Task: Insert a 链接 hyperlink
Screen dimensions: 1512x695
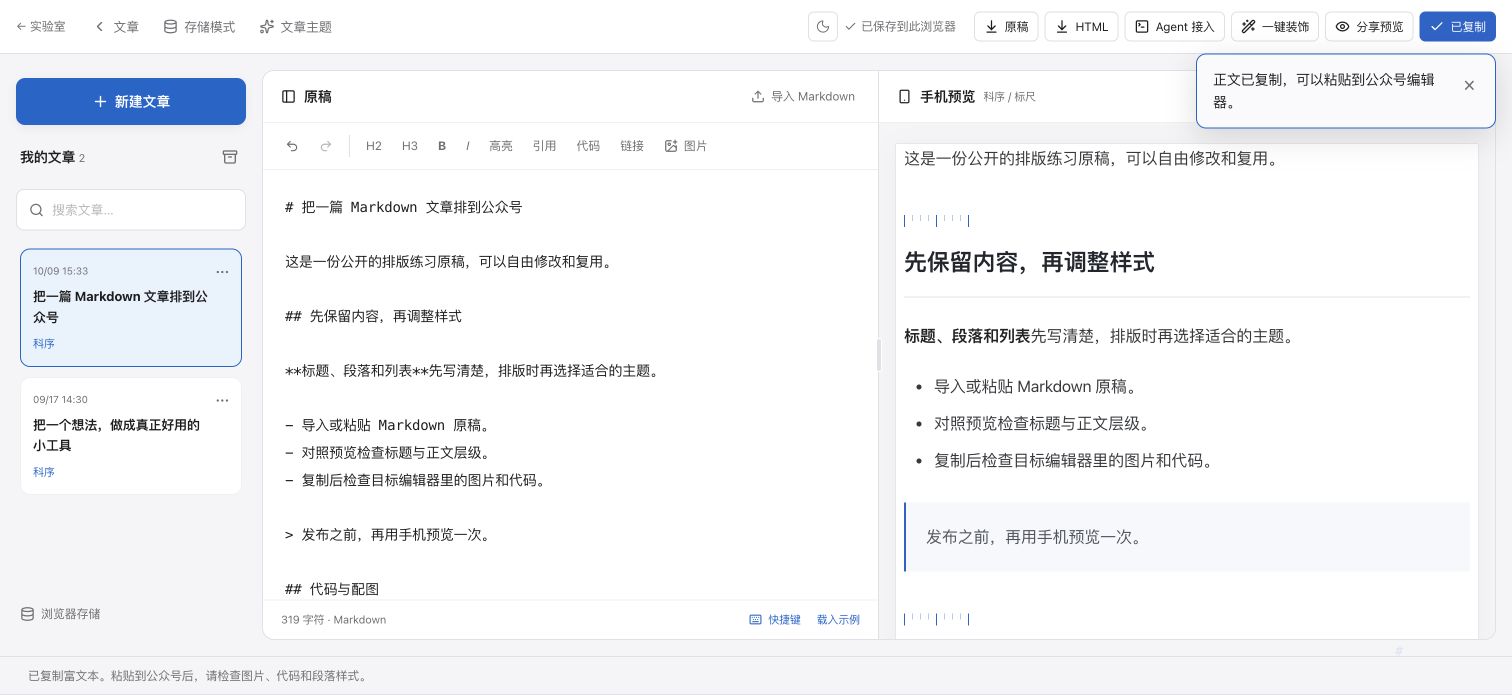Action: (632, 146)
